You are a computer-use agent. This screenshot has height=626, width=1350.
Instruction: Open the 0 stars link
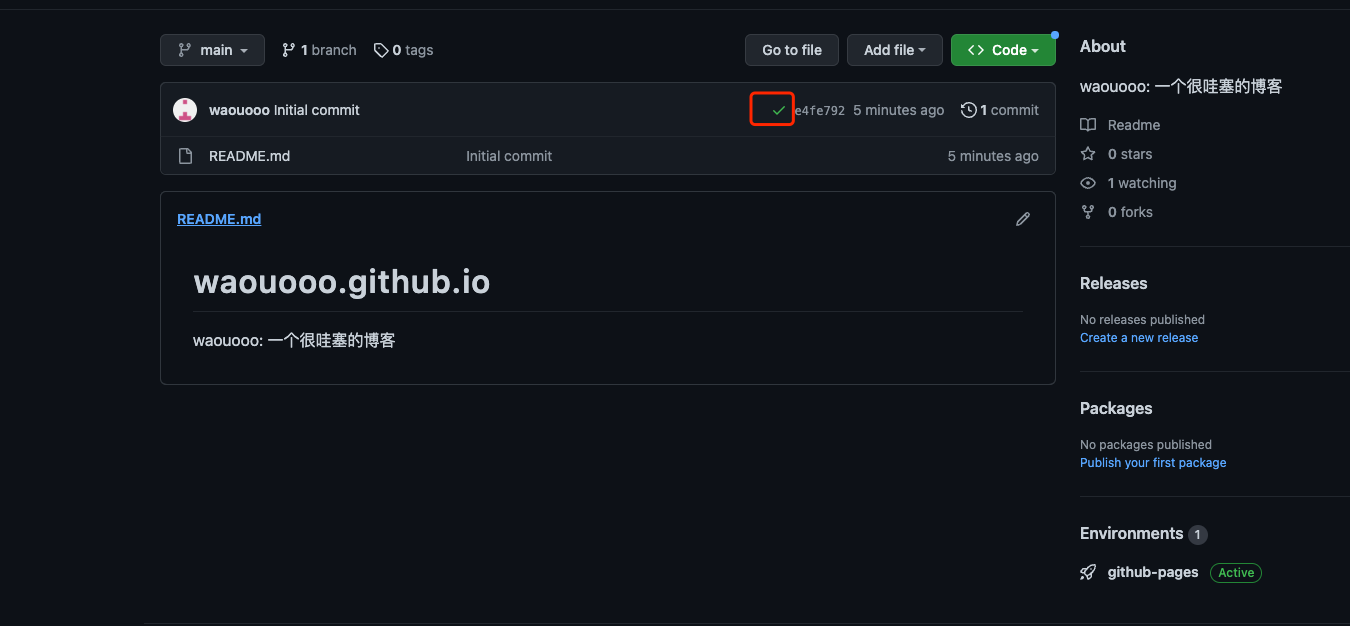pos(1117,154)
